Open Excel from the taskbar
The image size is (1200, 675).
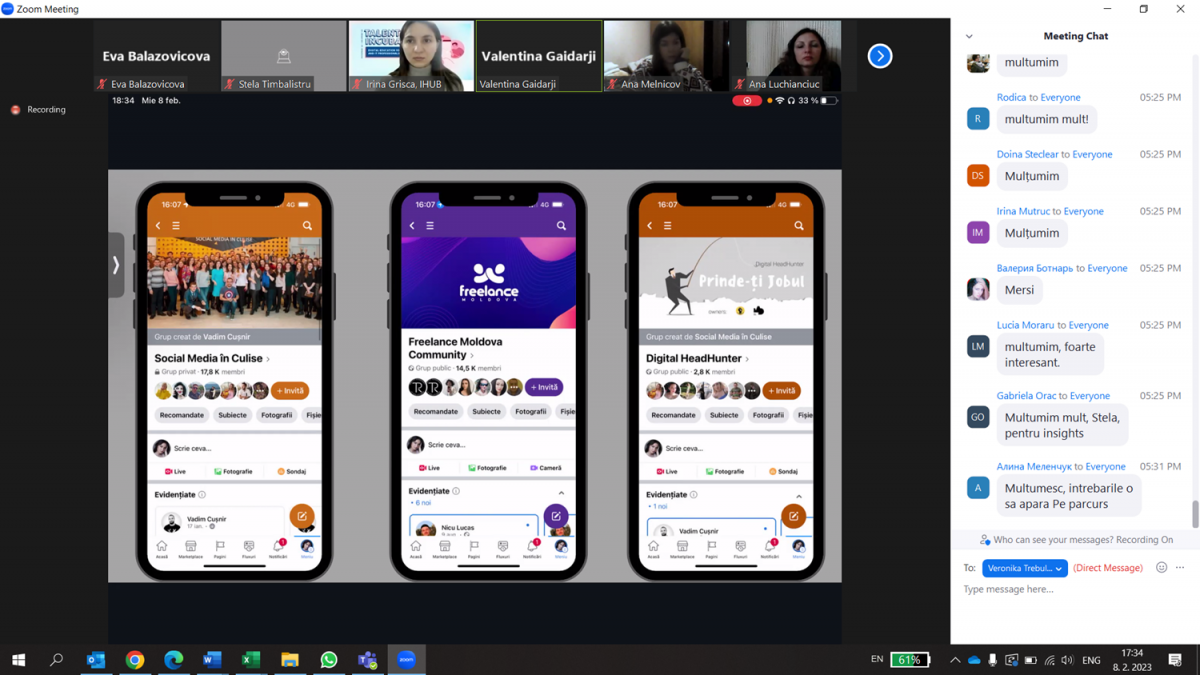(251, 660)
